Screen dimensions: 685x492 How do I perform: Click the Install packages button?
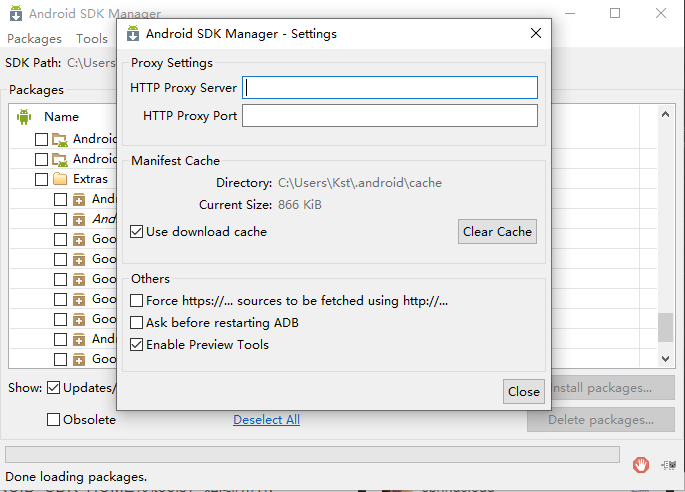(613, 388)
